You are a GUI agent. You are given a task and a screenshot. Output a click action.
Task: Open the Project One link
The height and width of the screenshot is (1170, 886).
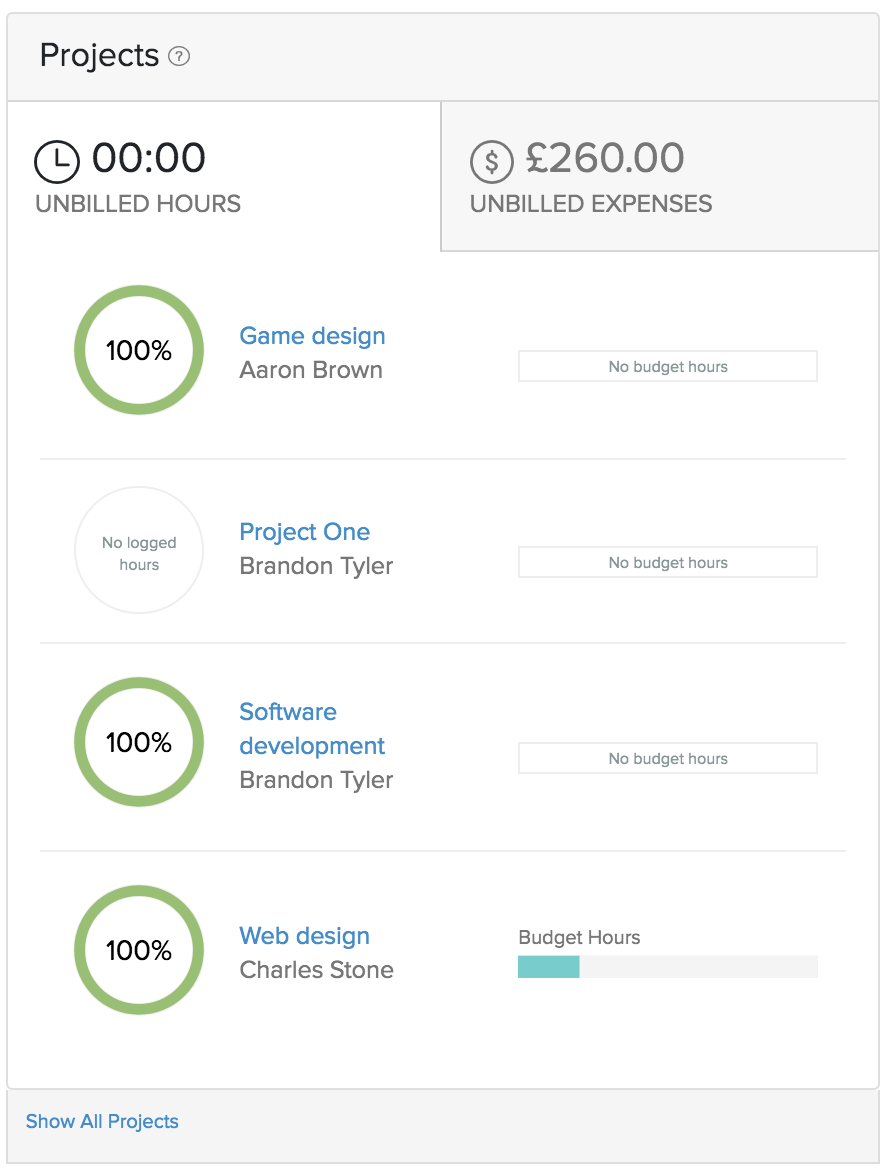click(x=304, y=532)
